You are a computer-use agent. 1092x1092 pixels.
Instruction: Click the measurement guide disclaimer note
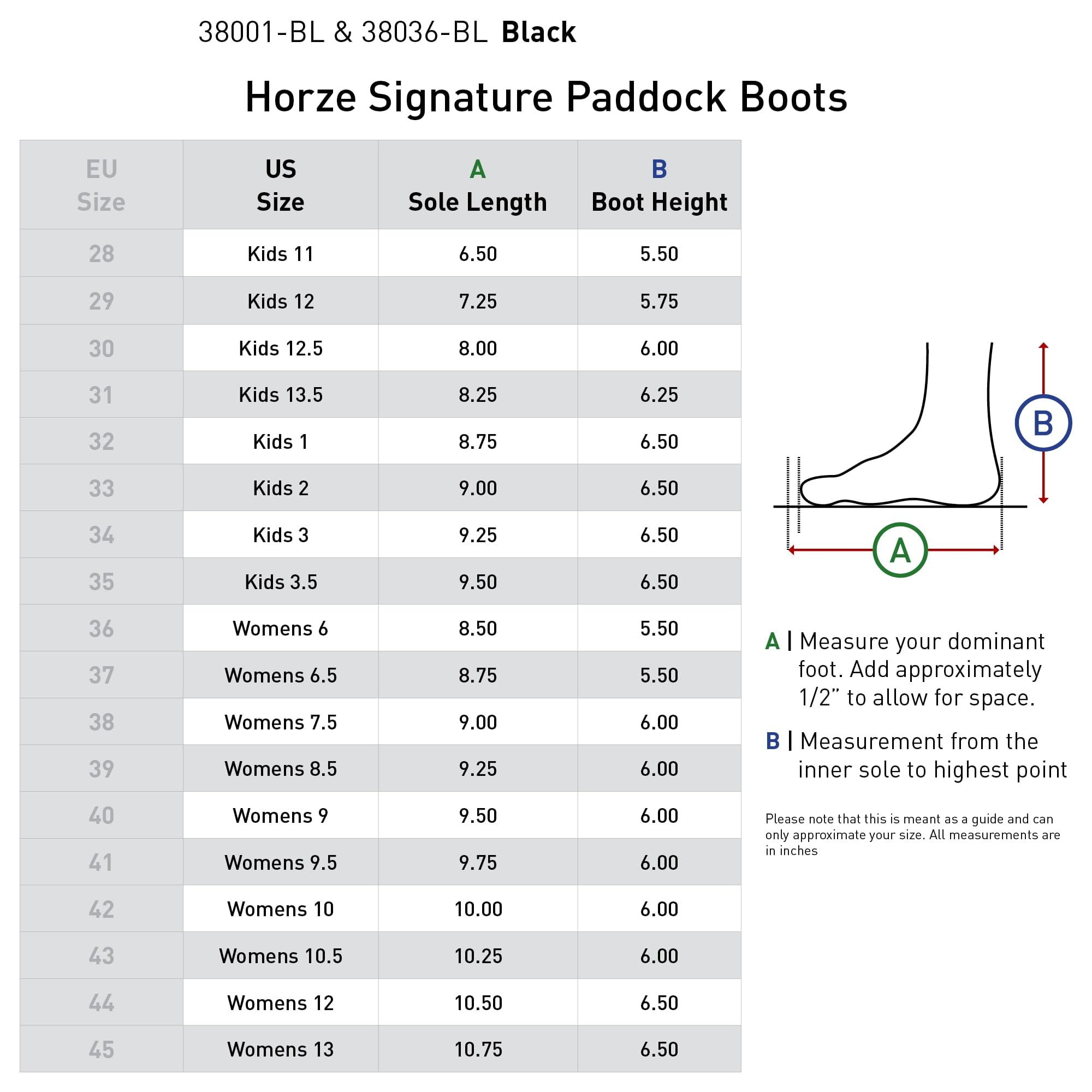click(x=912, y=835)
